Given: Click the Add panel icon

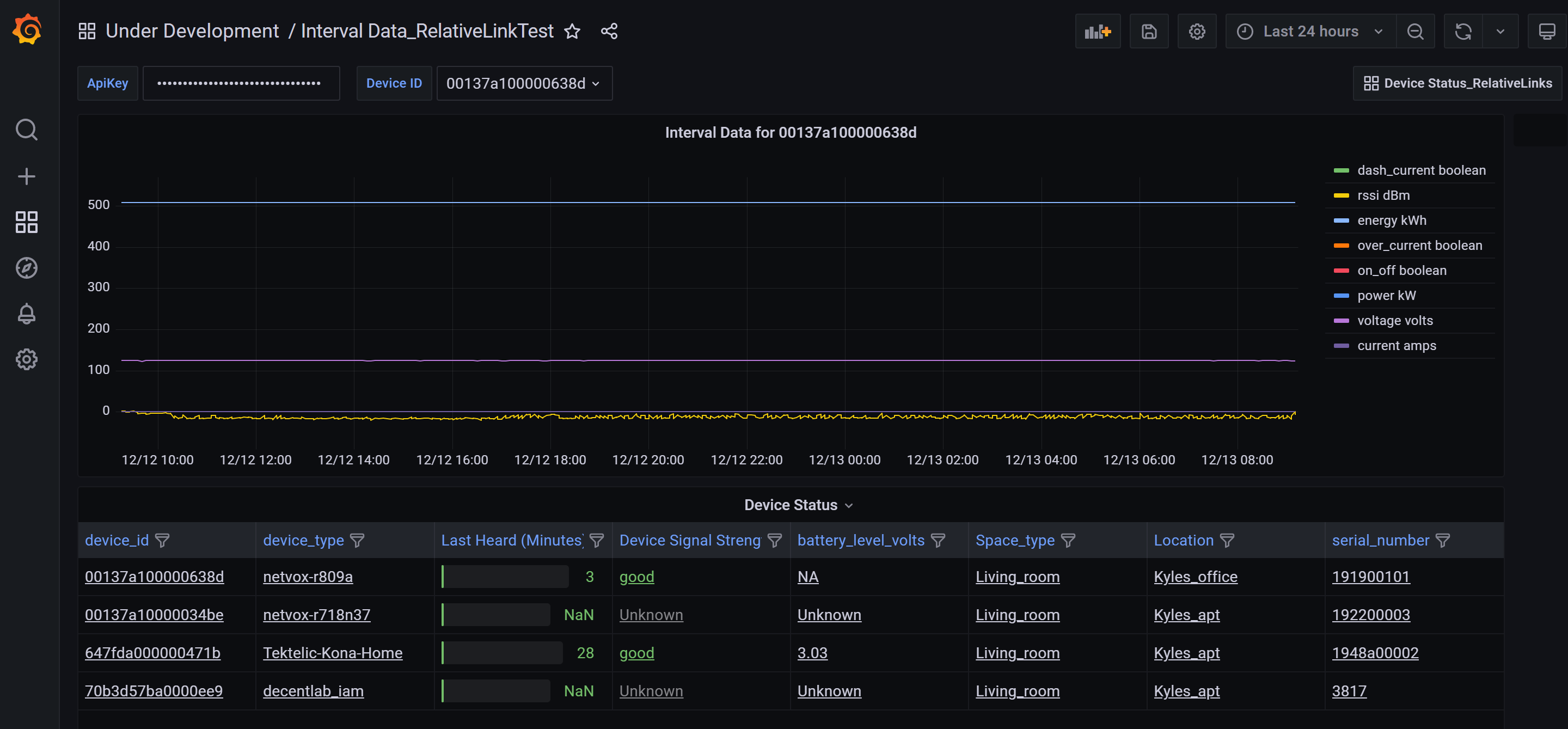Looking at the screenshot, I should point(1098,32).
